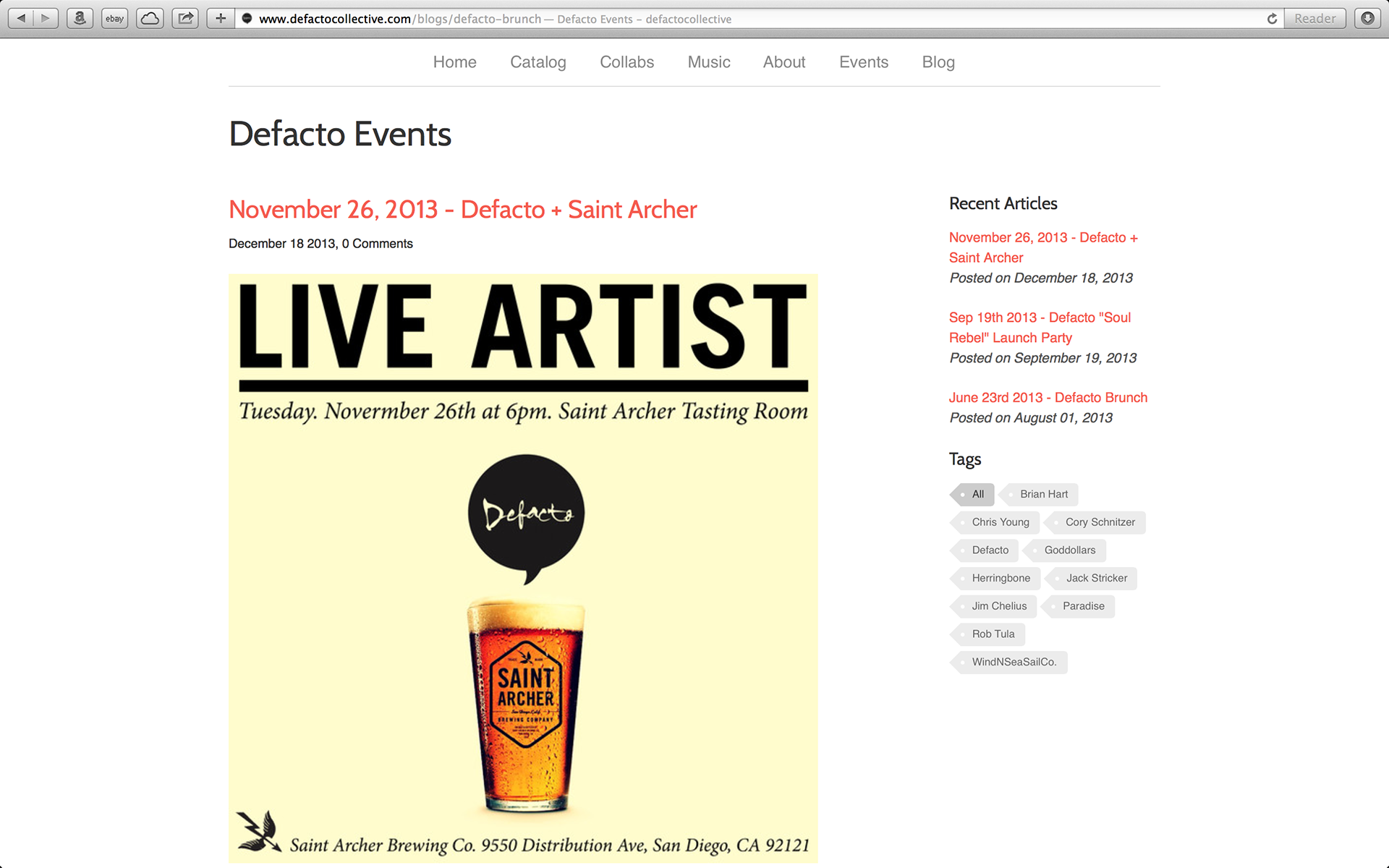This screenshot has height=868, width=1389.
Task: Enable Reader view button
Action: click(x=1314, y=18)
